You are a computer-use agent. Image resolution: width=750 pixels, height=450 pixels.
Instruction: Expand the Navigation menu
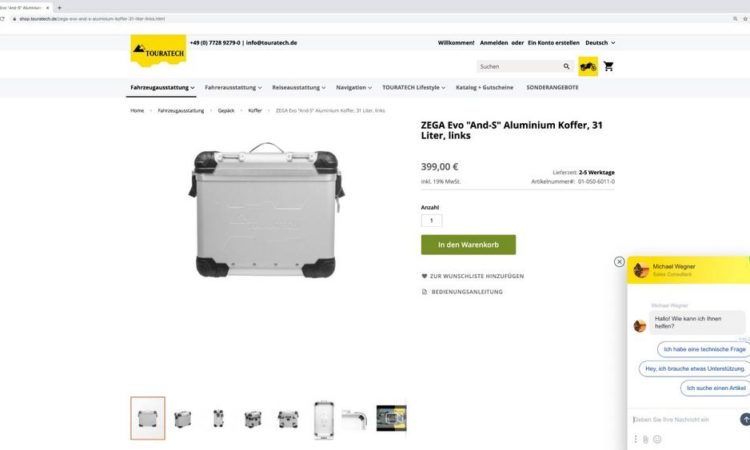(353, 88)
